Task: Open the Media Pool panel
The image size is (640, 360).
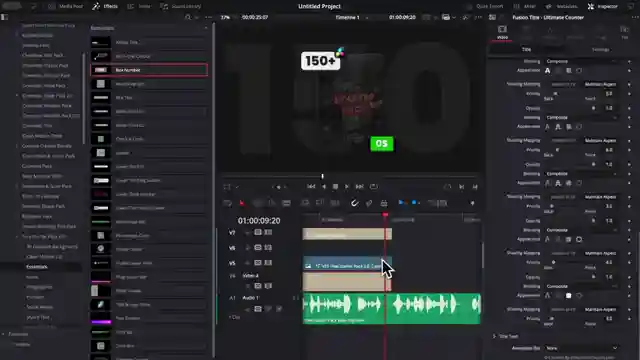Action: pyautogui.click(x=65, y=6)
